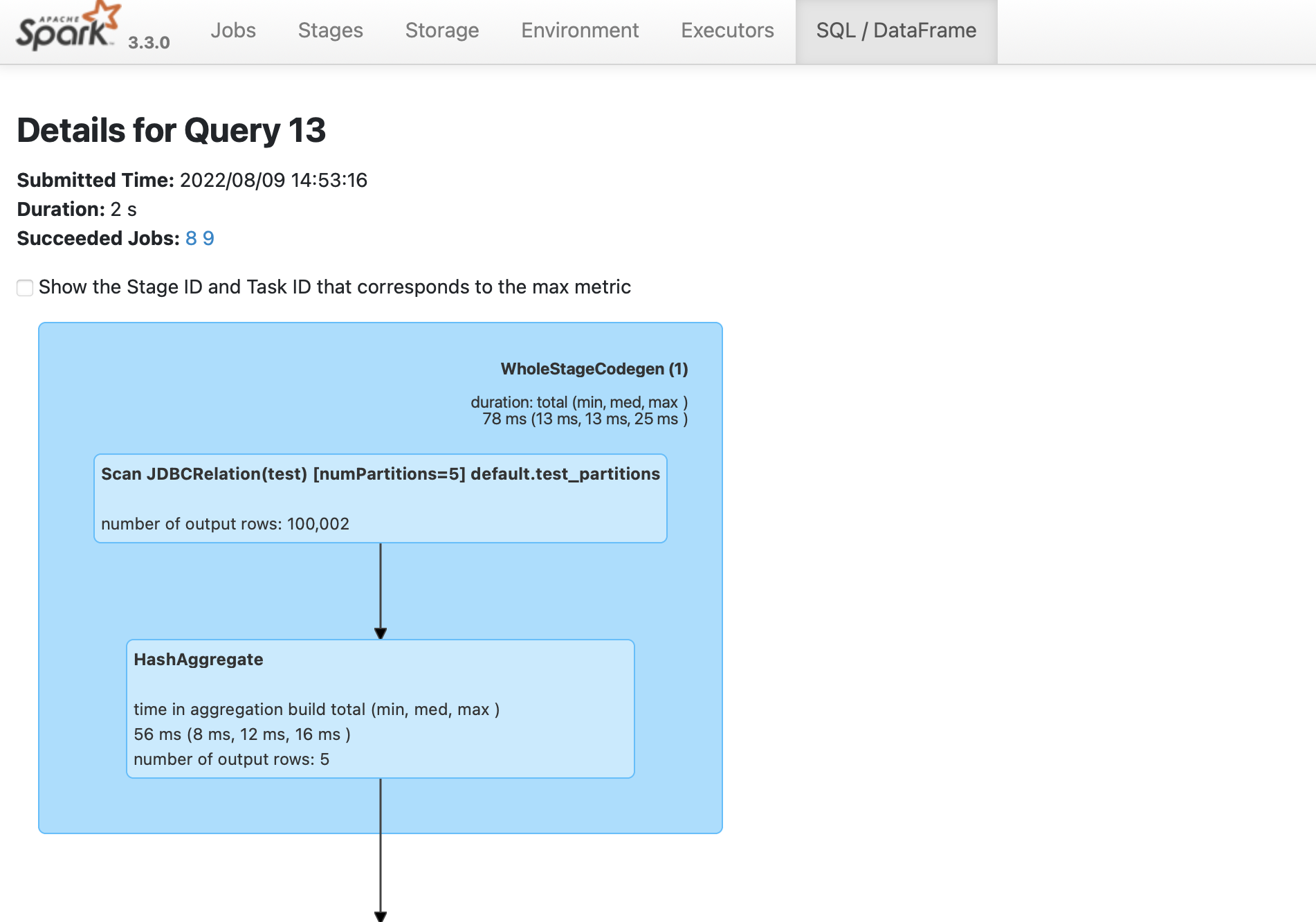Open the Environment tab
1316x922 pixels.
tap(579, 30)
